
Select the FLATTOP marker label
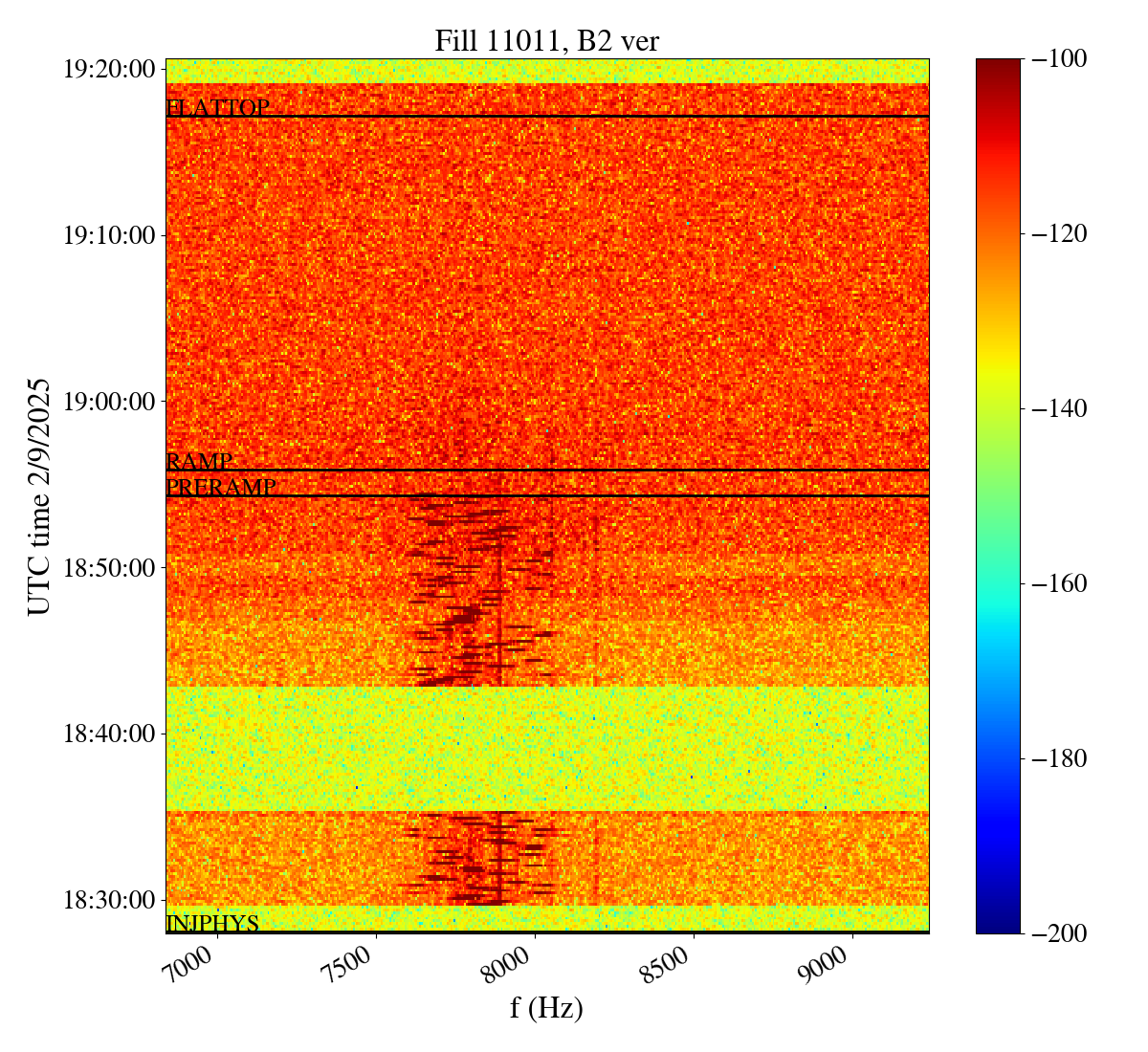(x=217, y=108)
